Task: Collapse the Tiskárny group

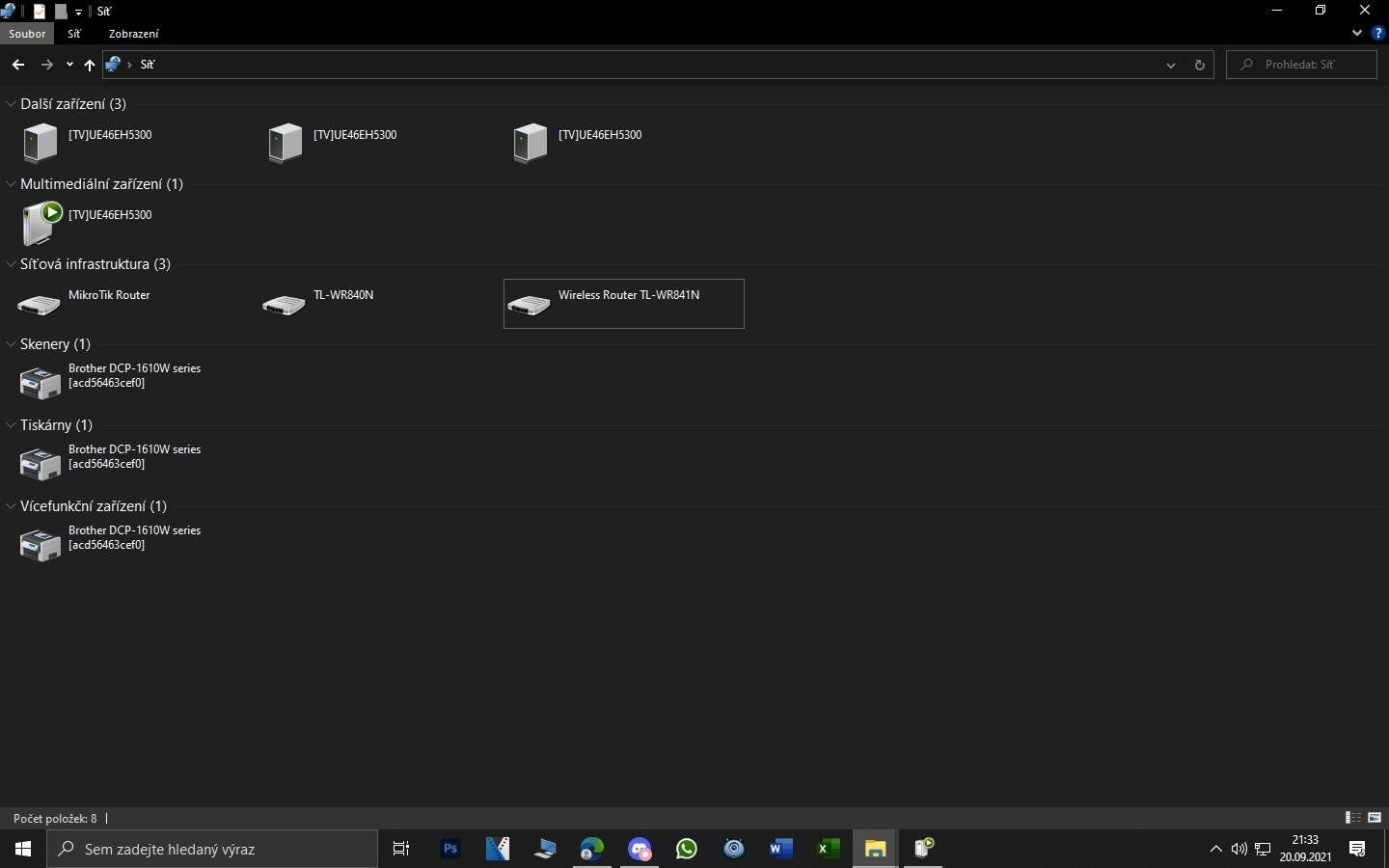Action: (11, 424)
